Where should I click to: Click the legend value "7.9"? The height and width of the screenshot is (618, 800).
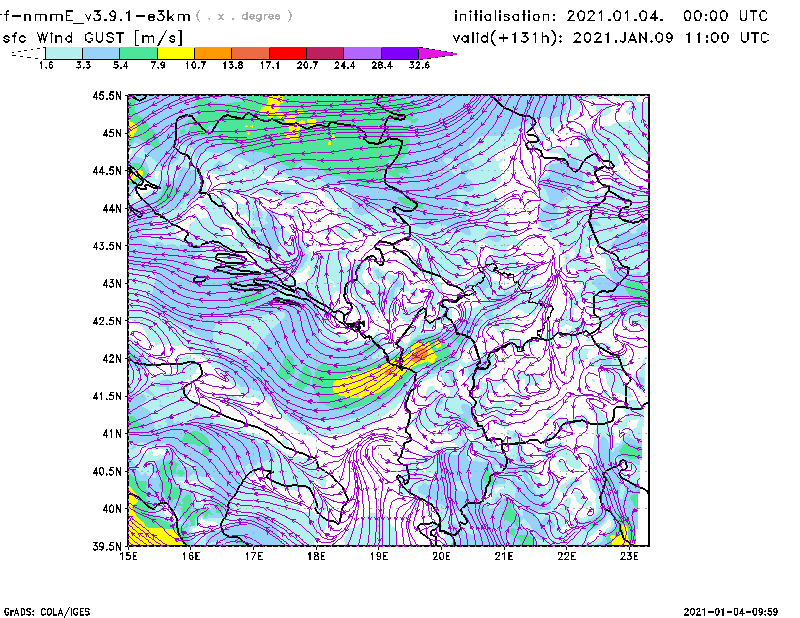158,65
